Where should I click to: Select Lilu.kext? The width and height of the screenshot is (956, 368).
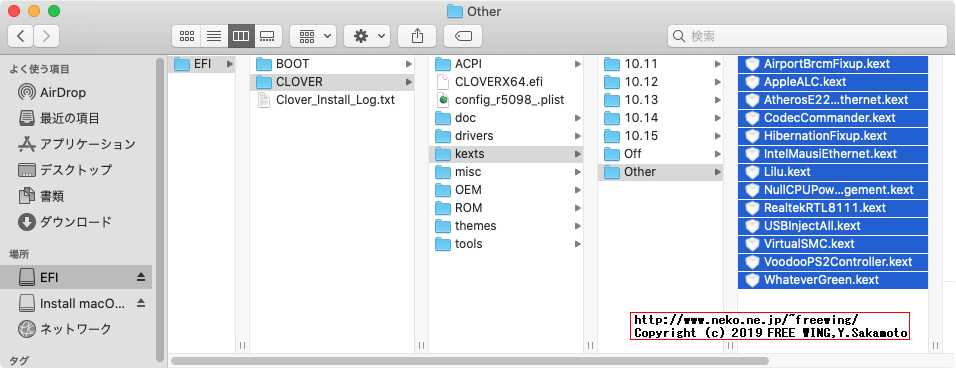click(833, 172)
